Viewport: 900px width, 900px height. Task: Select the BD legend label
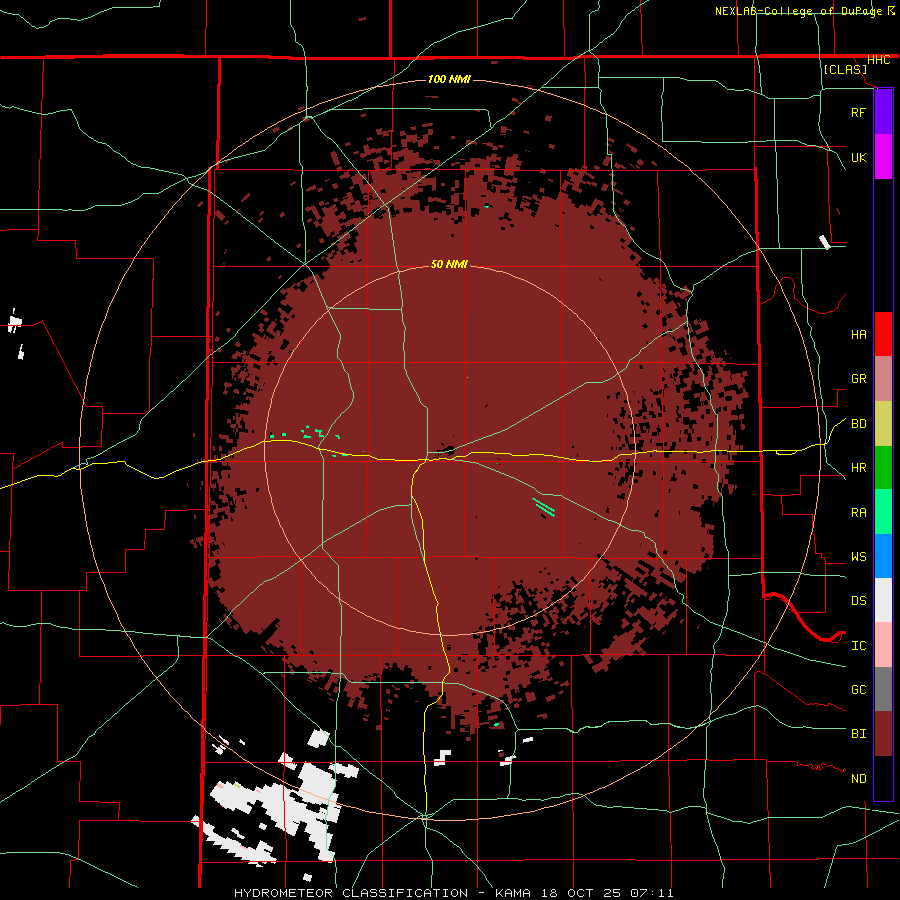858,424
